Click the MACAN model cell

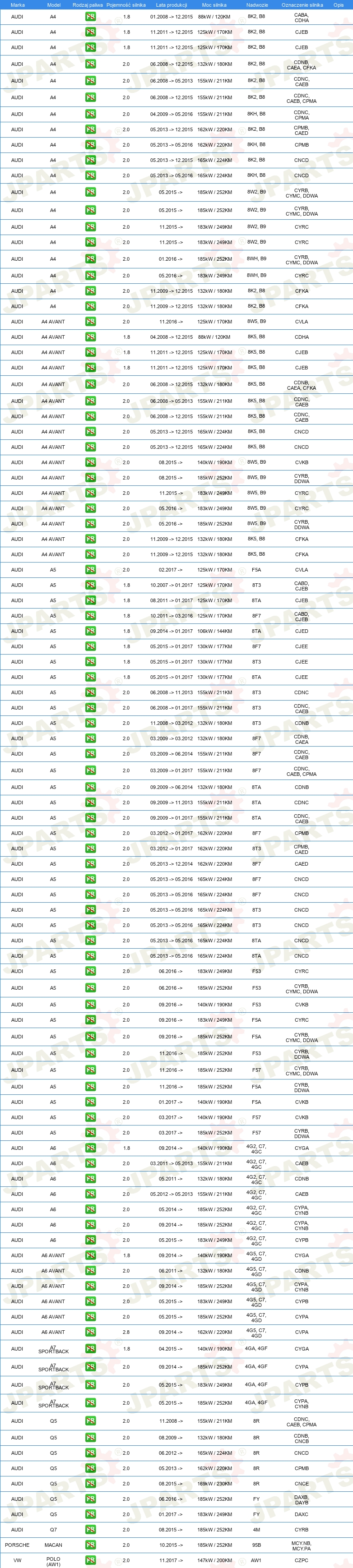pyautogui.click(x=54, y=1545)
